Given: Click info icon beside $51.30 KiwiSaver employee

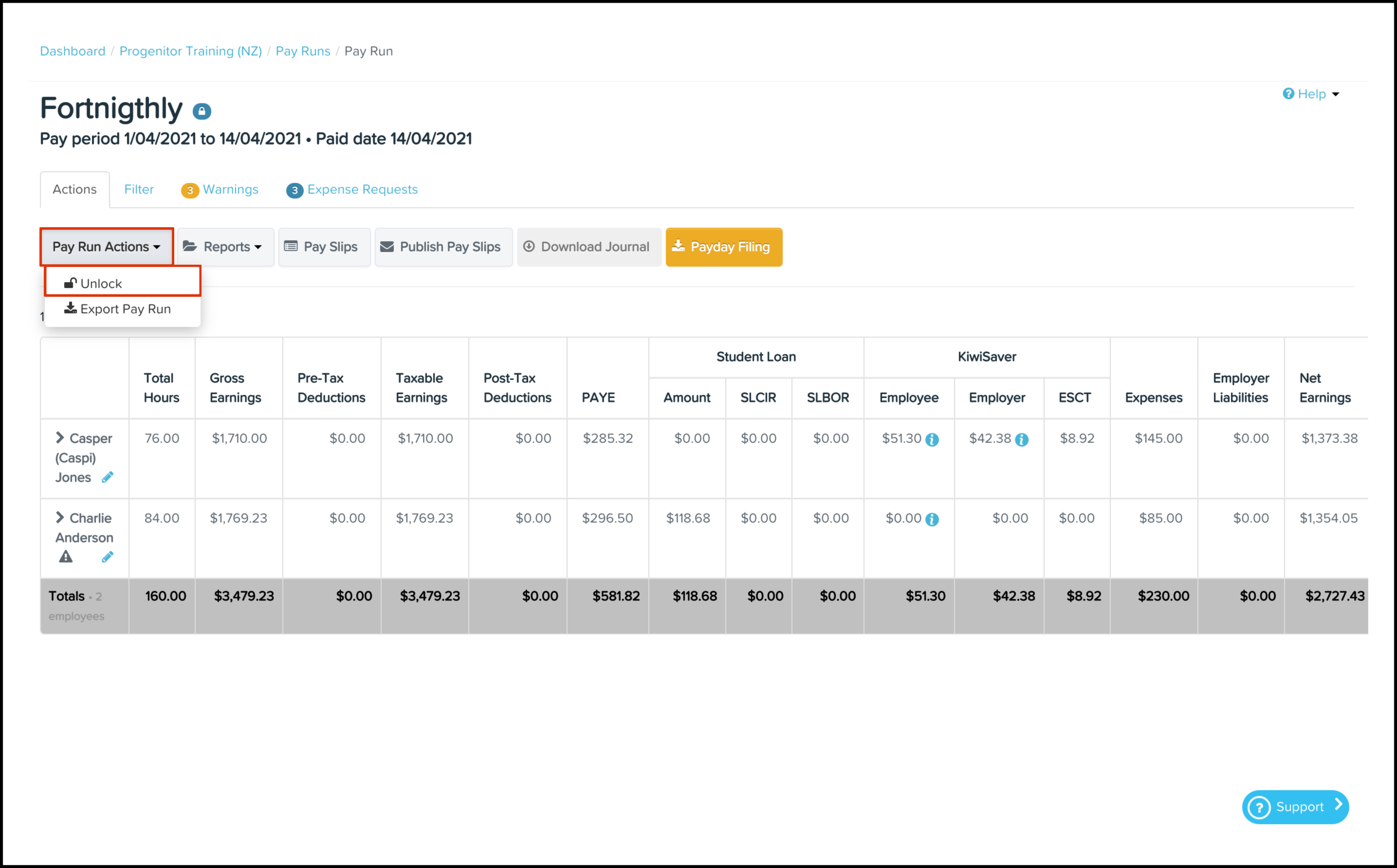Looking at the screenshot, I should [932, 440].
